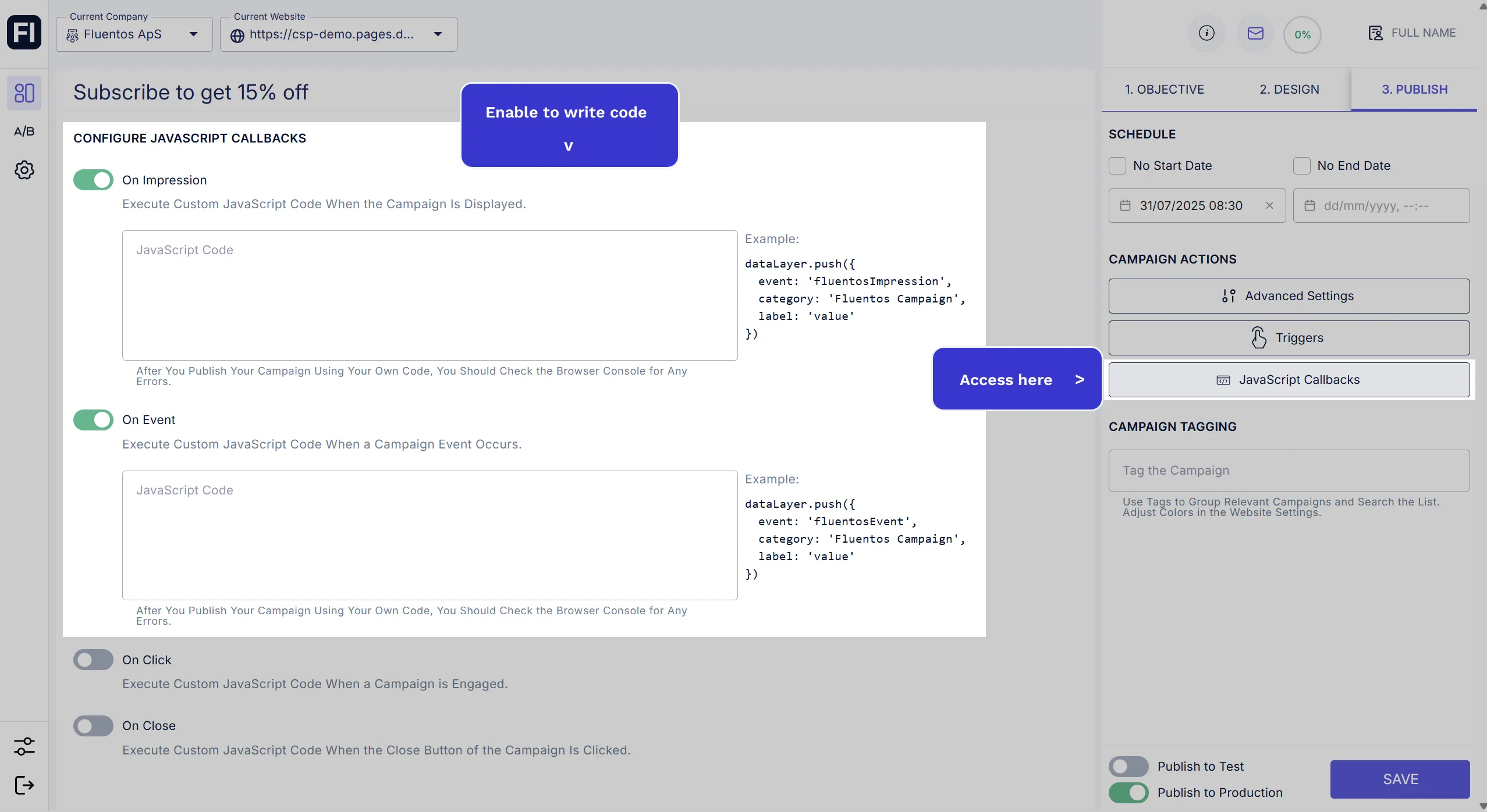Turn on Publish to Test toggle

pos(1128,767)
